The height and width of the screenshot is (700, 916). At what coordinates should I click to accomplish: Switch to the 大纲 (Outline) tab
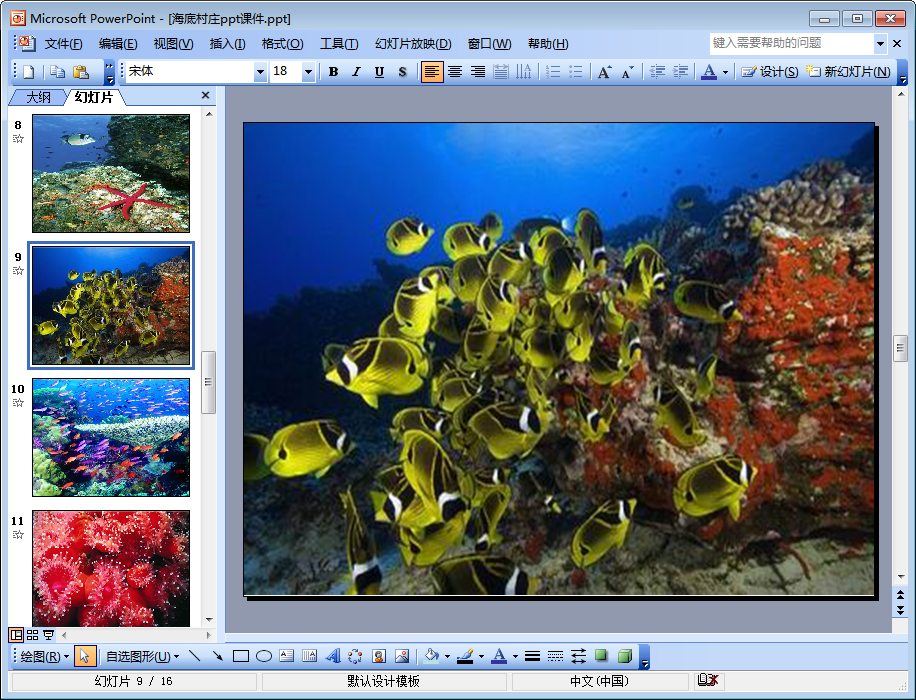point(38,97)
